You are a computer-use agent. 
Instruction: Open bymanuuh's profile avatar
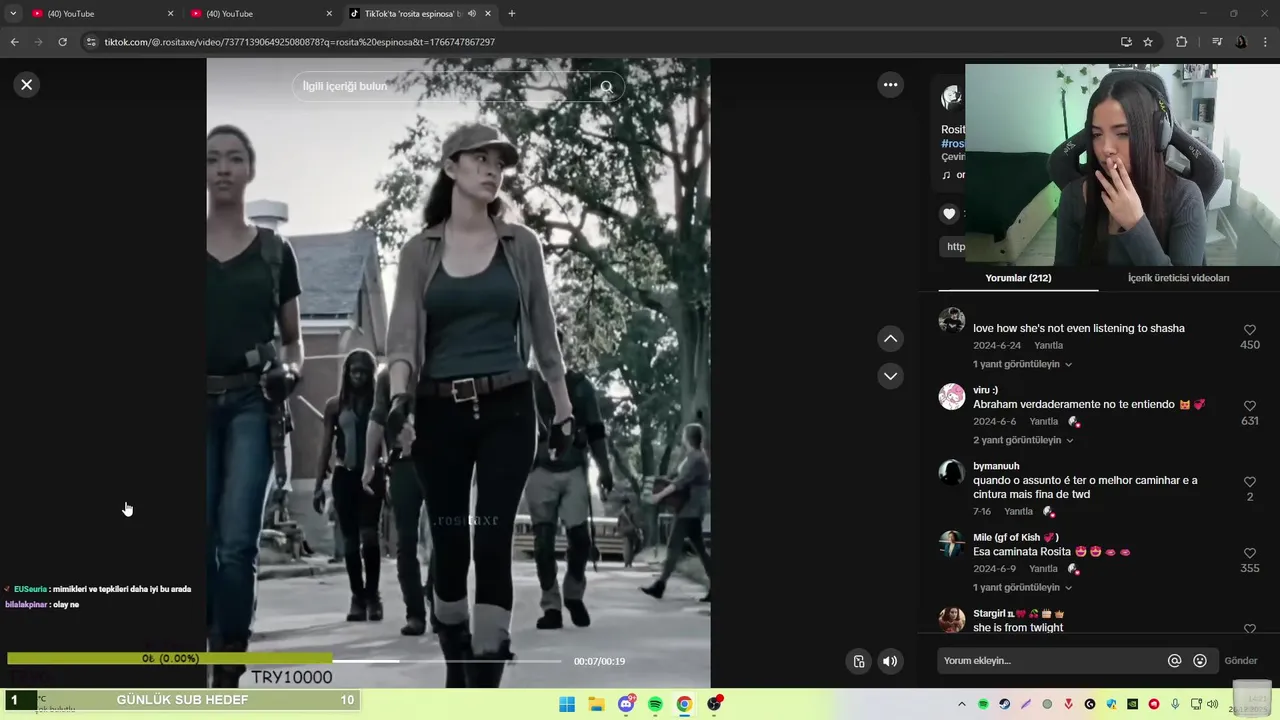click(952, 473)
